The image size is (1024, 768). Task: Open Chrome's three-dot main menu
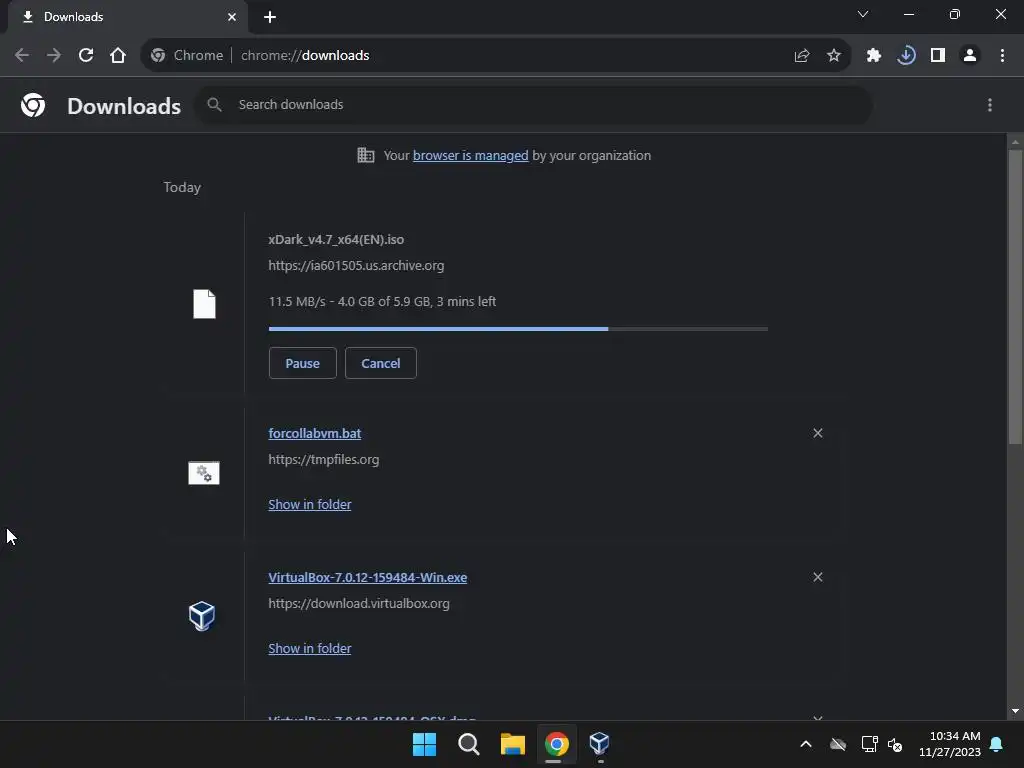1002,56
